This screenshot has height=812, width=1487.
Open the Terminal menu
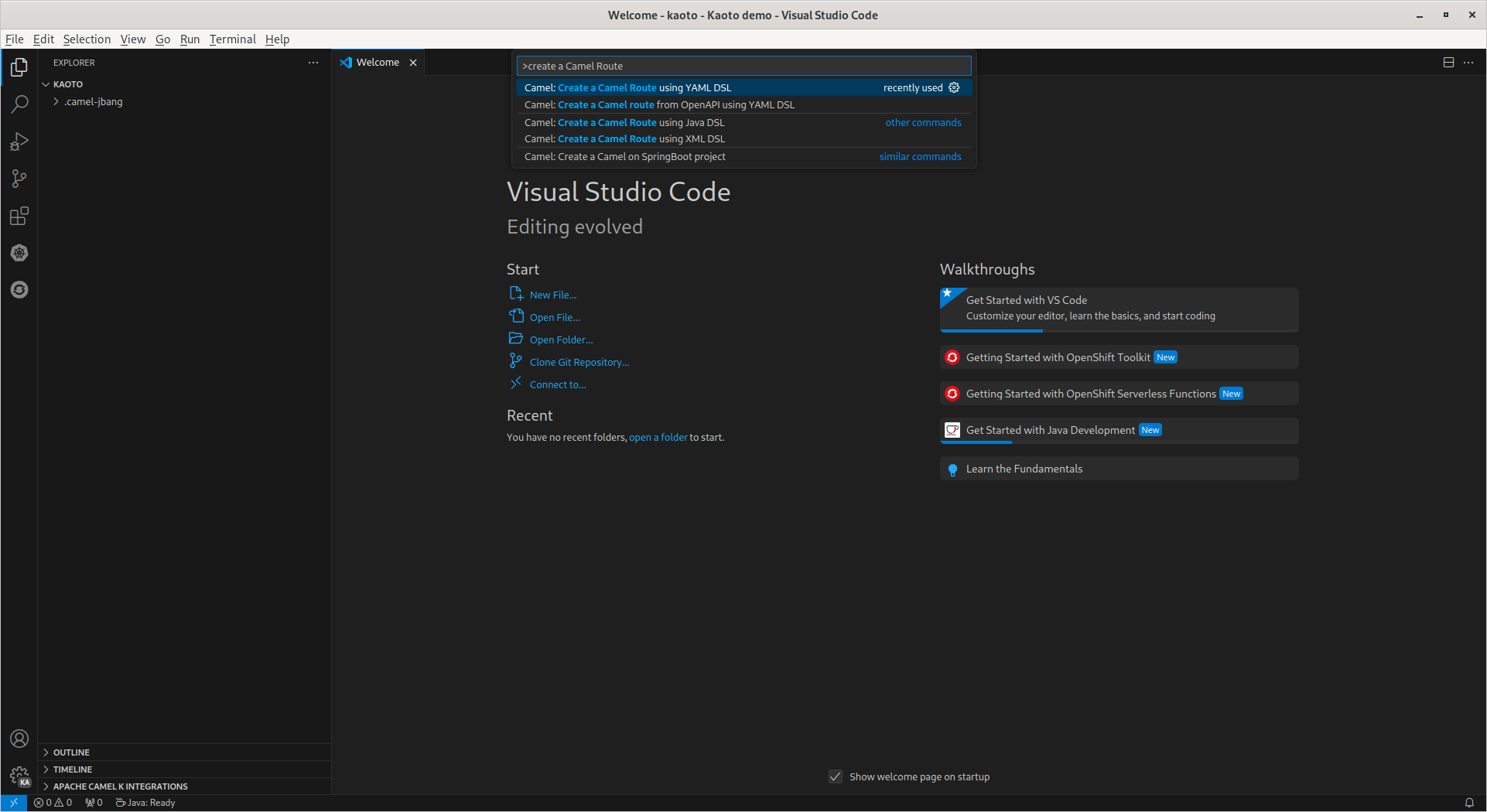click(232, 39)
